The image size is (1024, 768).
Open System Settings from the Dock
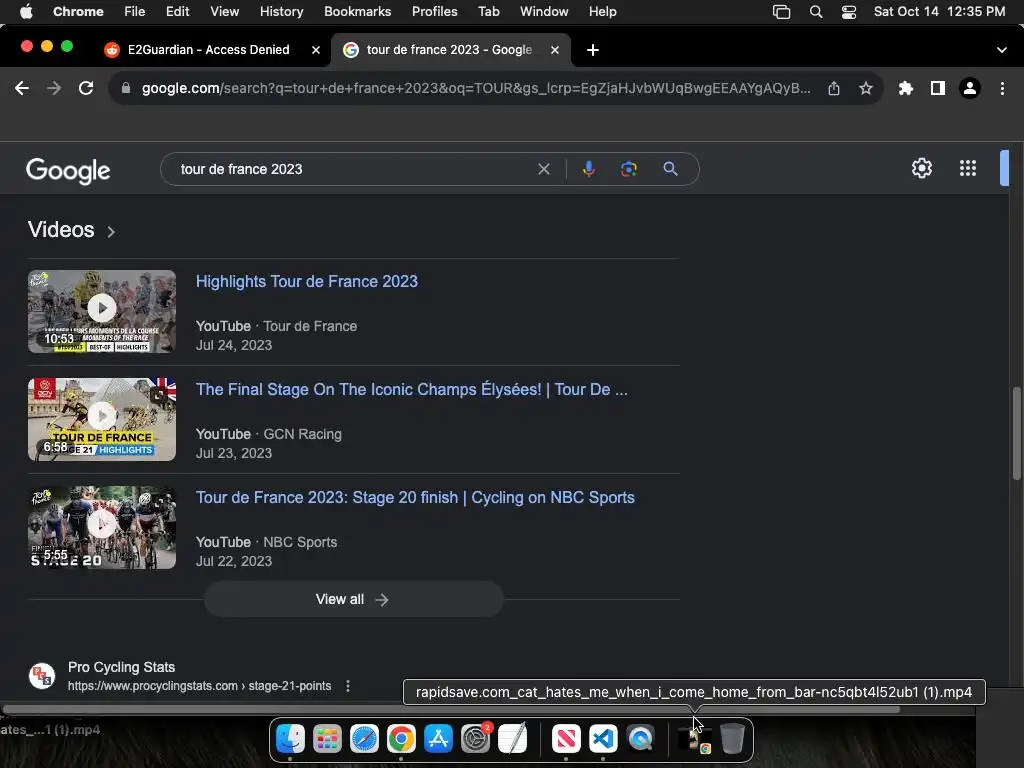pyautogui.click(x=475, y=739)
